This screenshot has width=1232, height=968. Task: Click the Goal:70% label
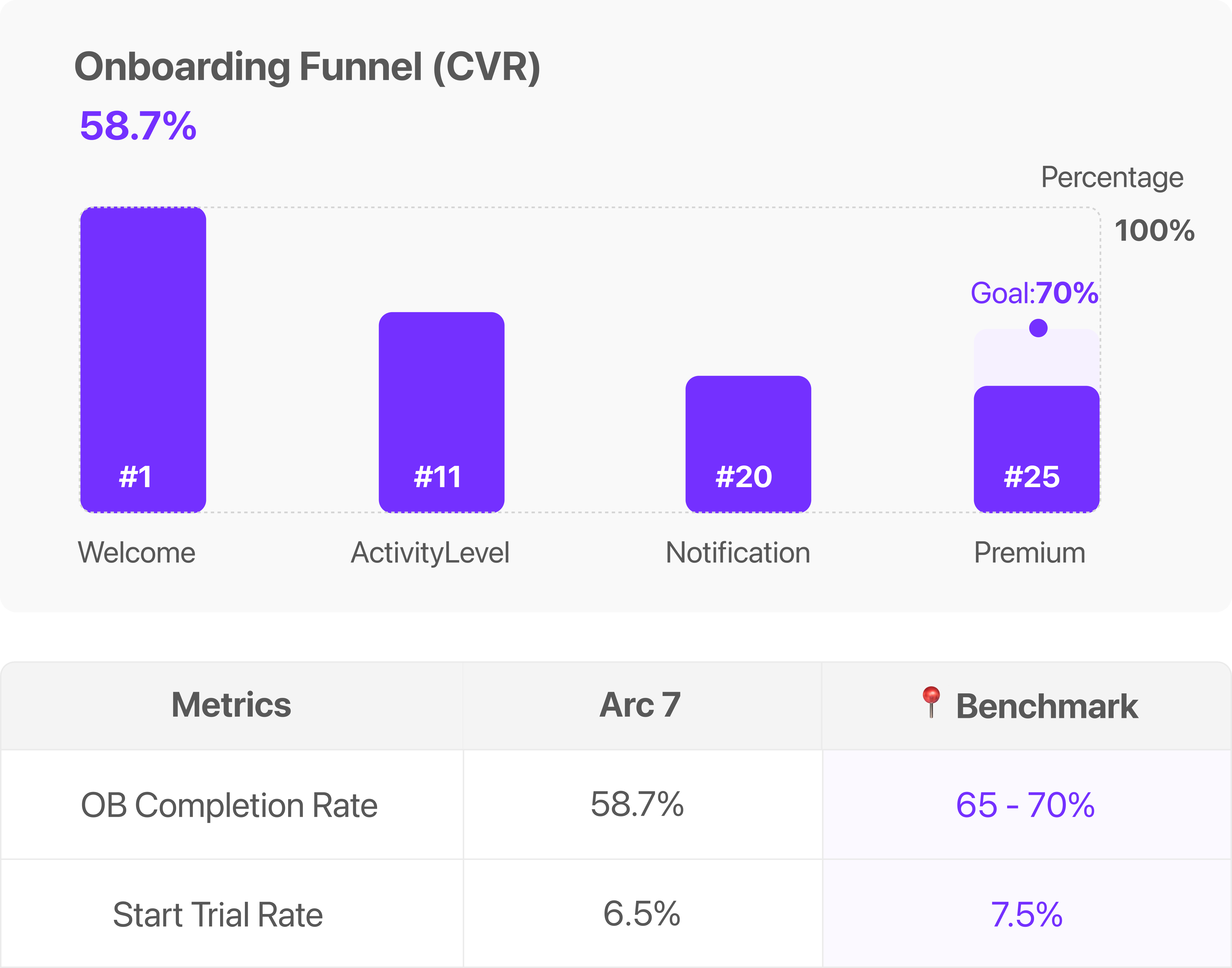[1035, 293]
